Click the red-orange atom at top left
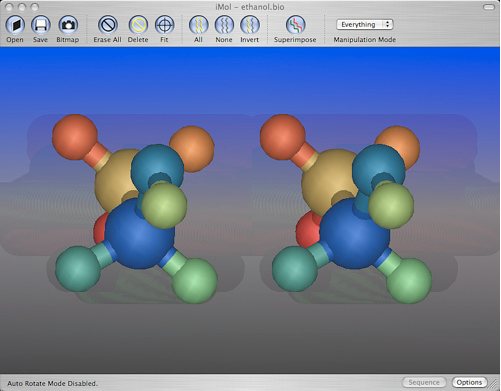Image resolution: width=501 pixels, height=391 pixels. 75,137
